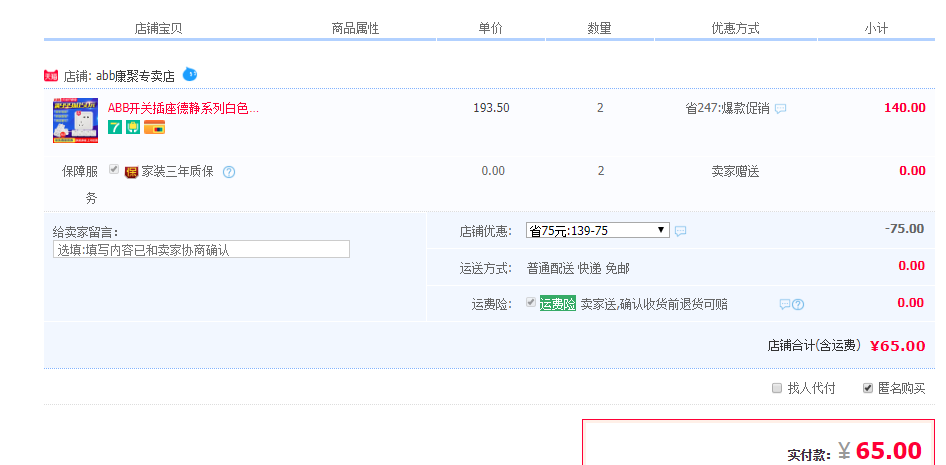Click the 普通配送 快递 免邮 shipping text
This screenshot has height=465, width=946.
point(578,269)
